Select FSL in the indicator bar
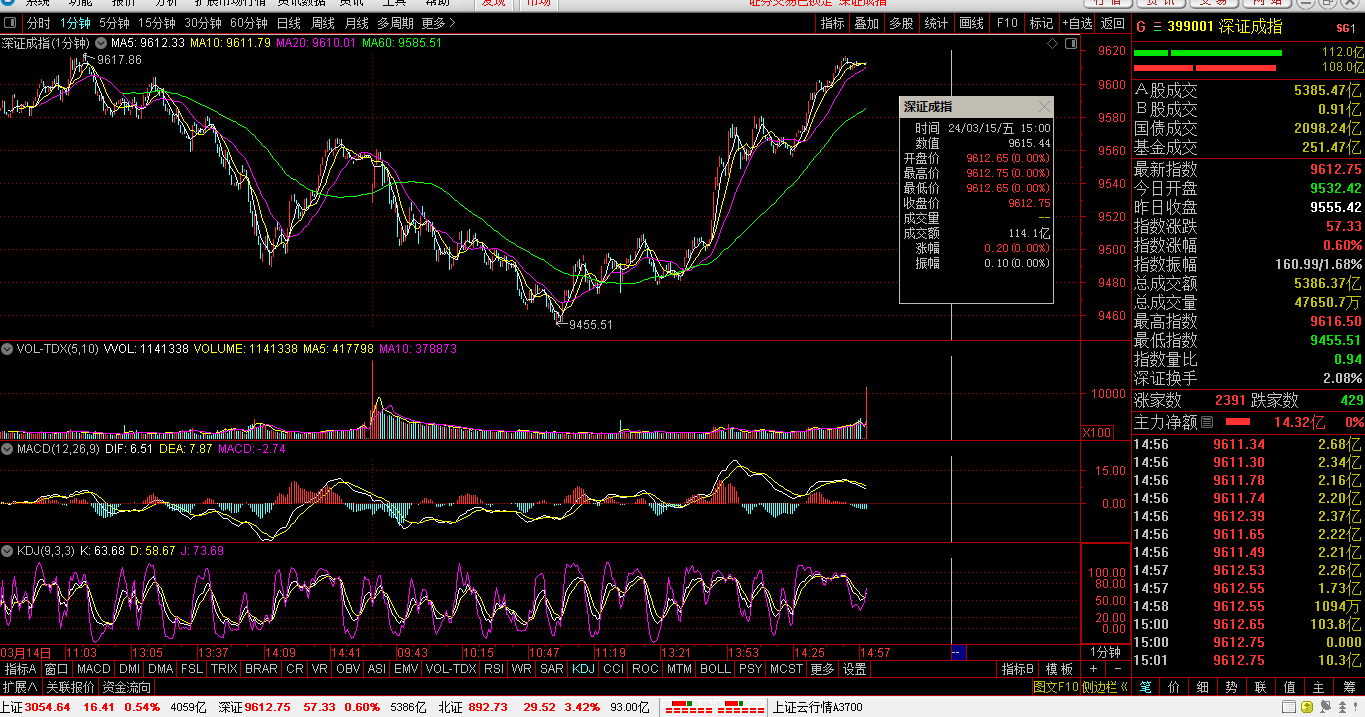 click(192, 669)
